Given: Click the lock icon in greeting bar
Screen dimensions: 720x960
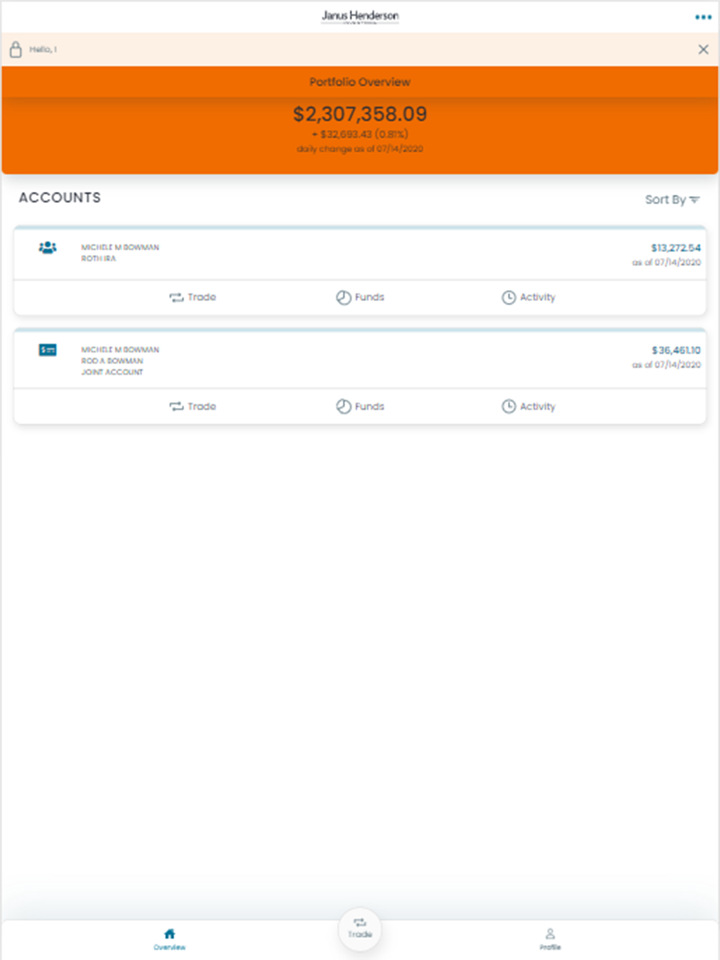Looking at the screenshot, I should (x=15, y=49).
